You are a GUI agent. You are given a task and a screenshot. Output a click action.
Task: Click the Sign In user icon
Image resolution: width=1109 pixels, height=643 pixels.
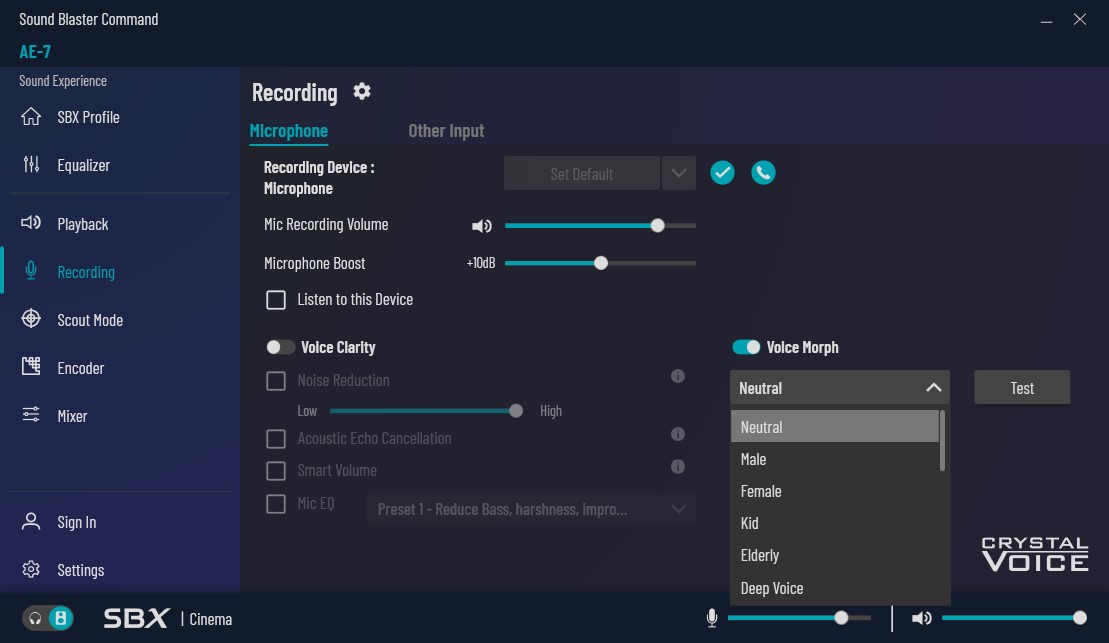click(x=31, y=521)
